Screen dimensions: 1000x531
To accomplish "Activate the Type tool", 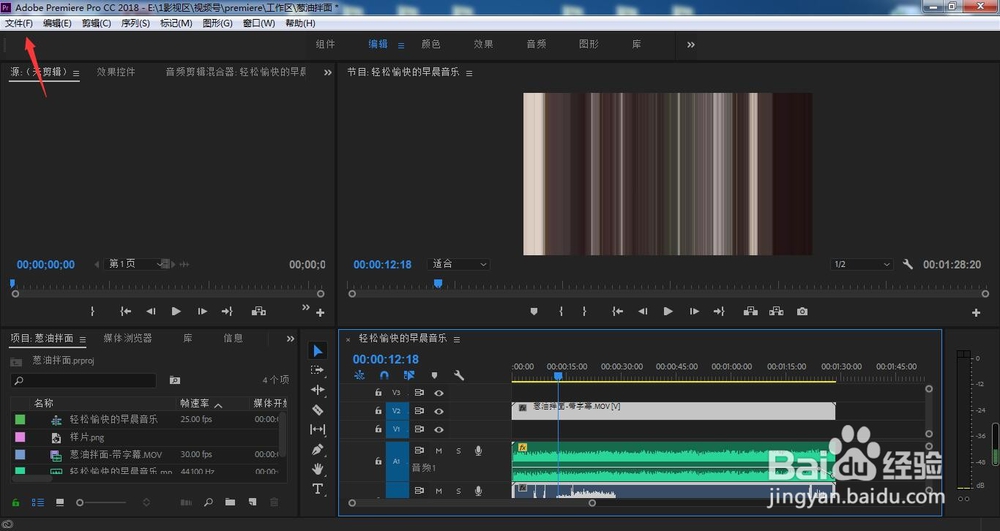I will pos(318,489).
